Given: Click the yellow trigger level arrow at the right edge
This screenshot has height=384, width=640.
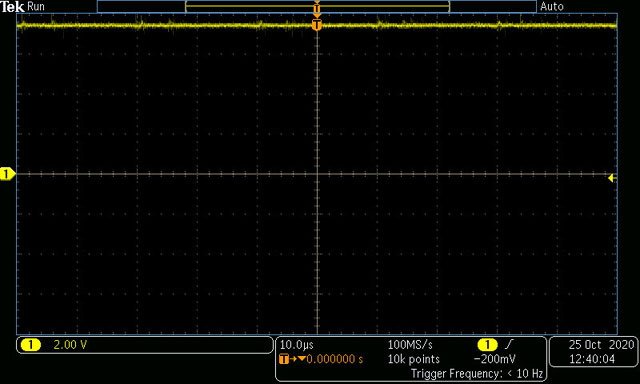Looking at the screenshot, I should click(611, 178).
